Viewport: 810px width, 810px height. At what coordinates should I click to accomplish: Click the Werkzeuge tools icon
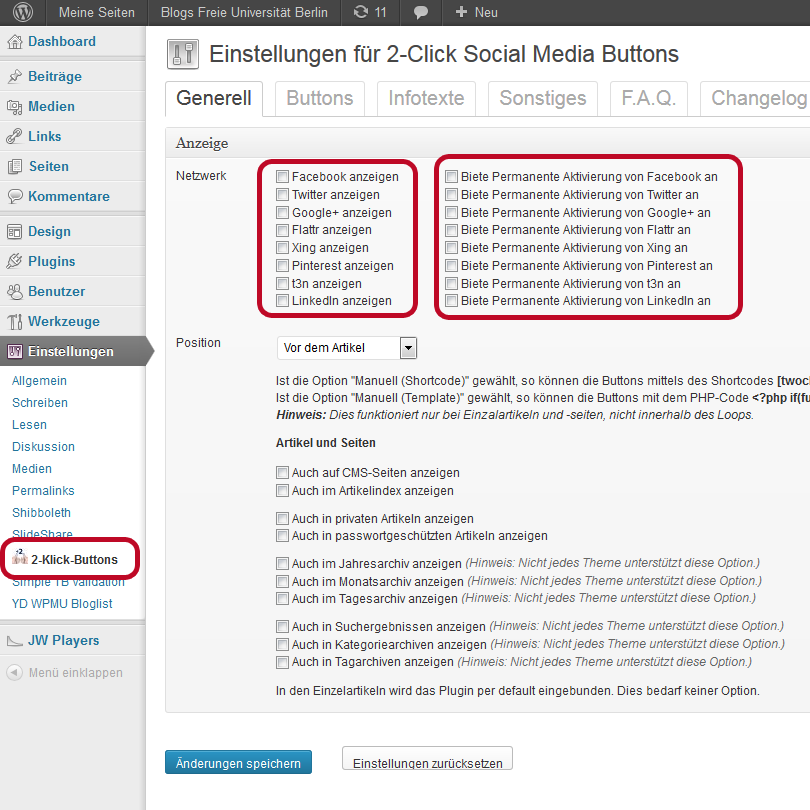click(14, 322)
